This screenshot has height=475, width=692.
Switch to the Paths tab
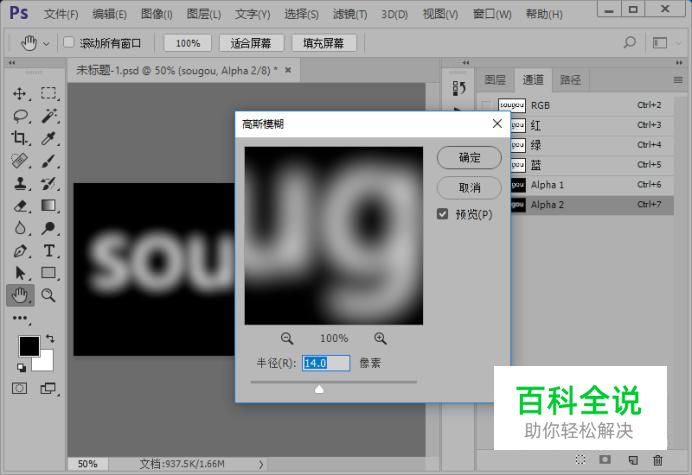pyautogui.click(x=570, y=80)
